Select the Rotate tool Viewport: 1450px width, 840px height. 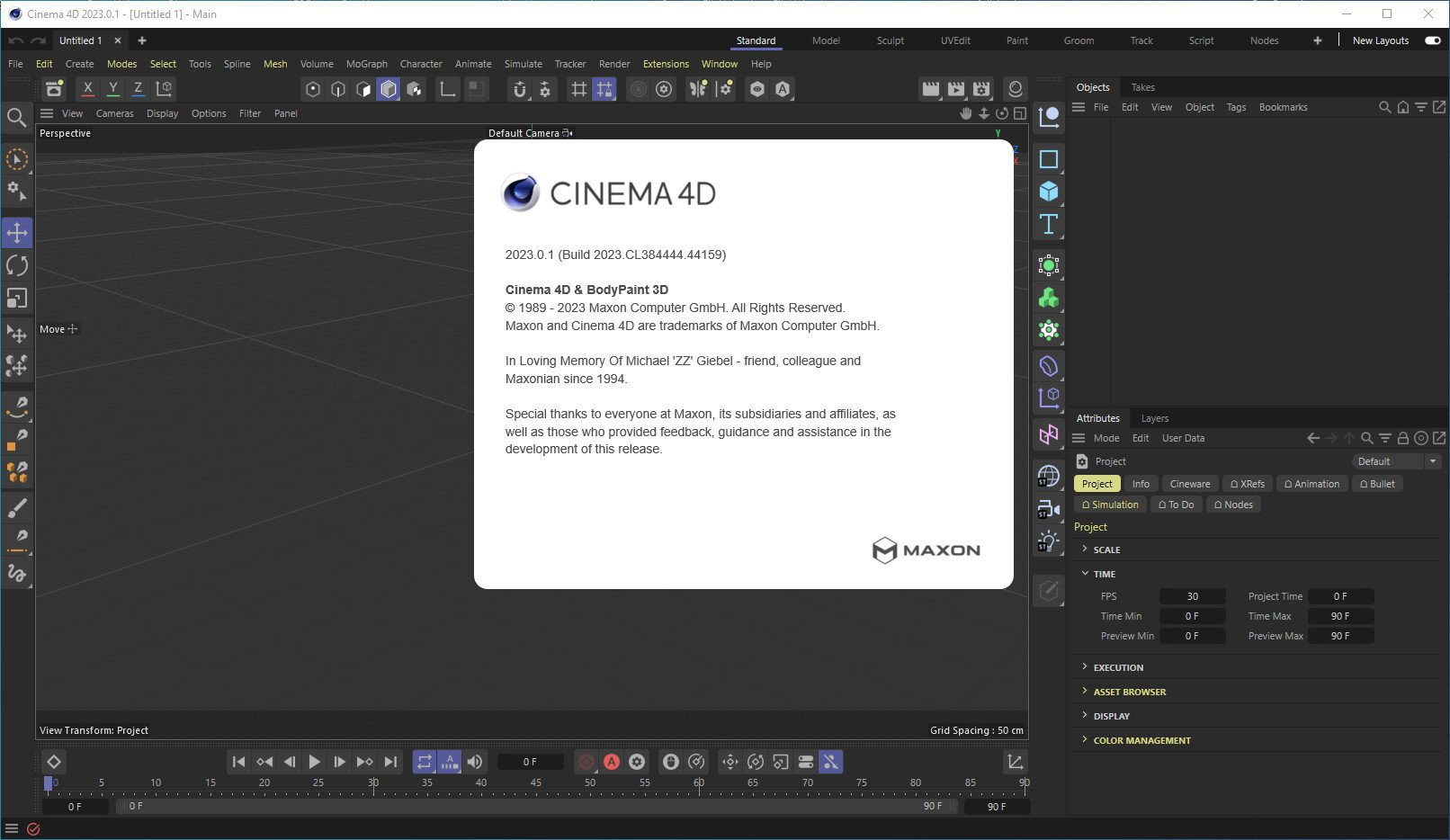click(17, 265)
